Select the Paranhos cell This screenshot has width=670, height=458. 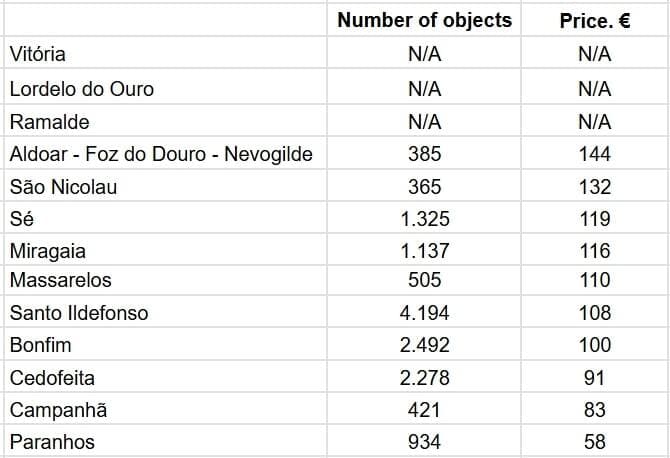(52, 442)
